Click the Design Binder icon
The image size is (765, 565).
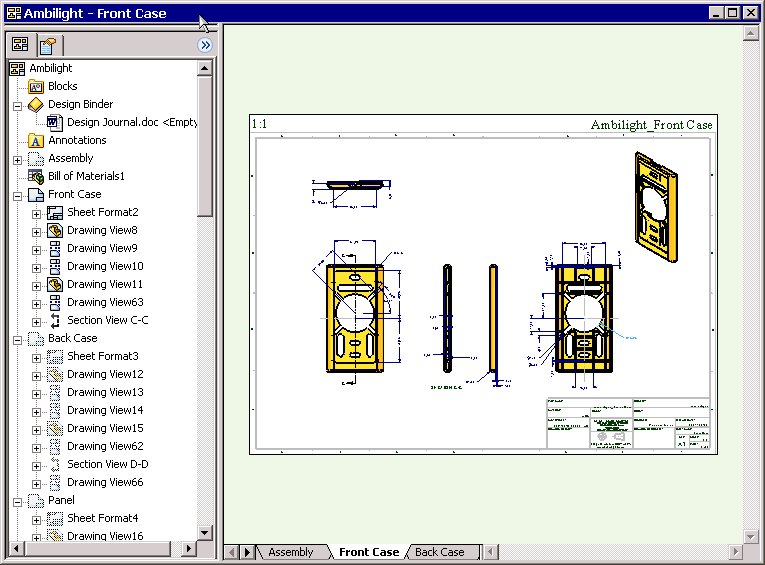pos(36,104)
